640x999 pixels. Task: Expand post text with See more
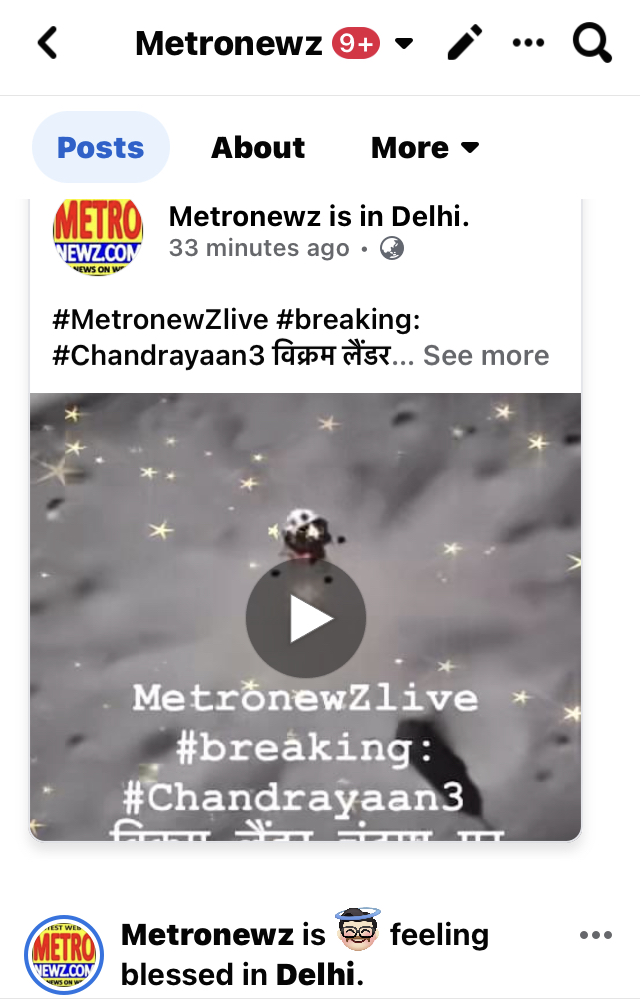tap(486, 356)
